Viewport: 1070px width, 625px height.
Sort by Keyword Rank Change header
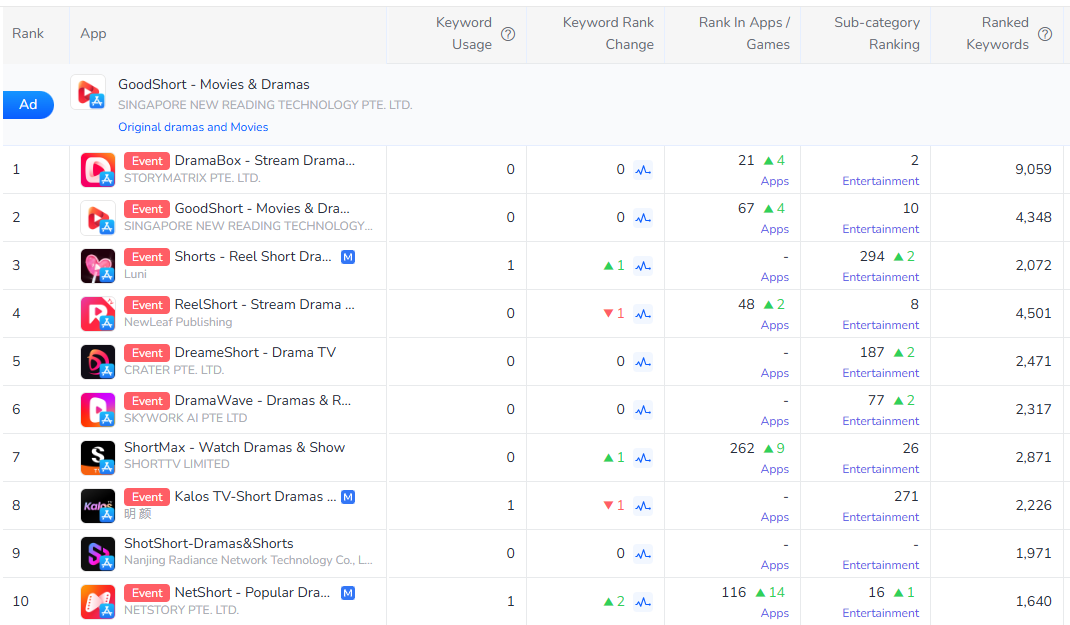pos(608,33)
